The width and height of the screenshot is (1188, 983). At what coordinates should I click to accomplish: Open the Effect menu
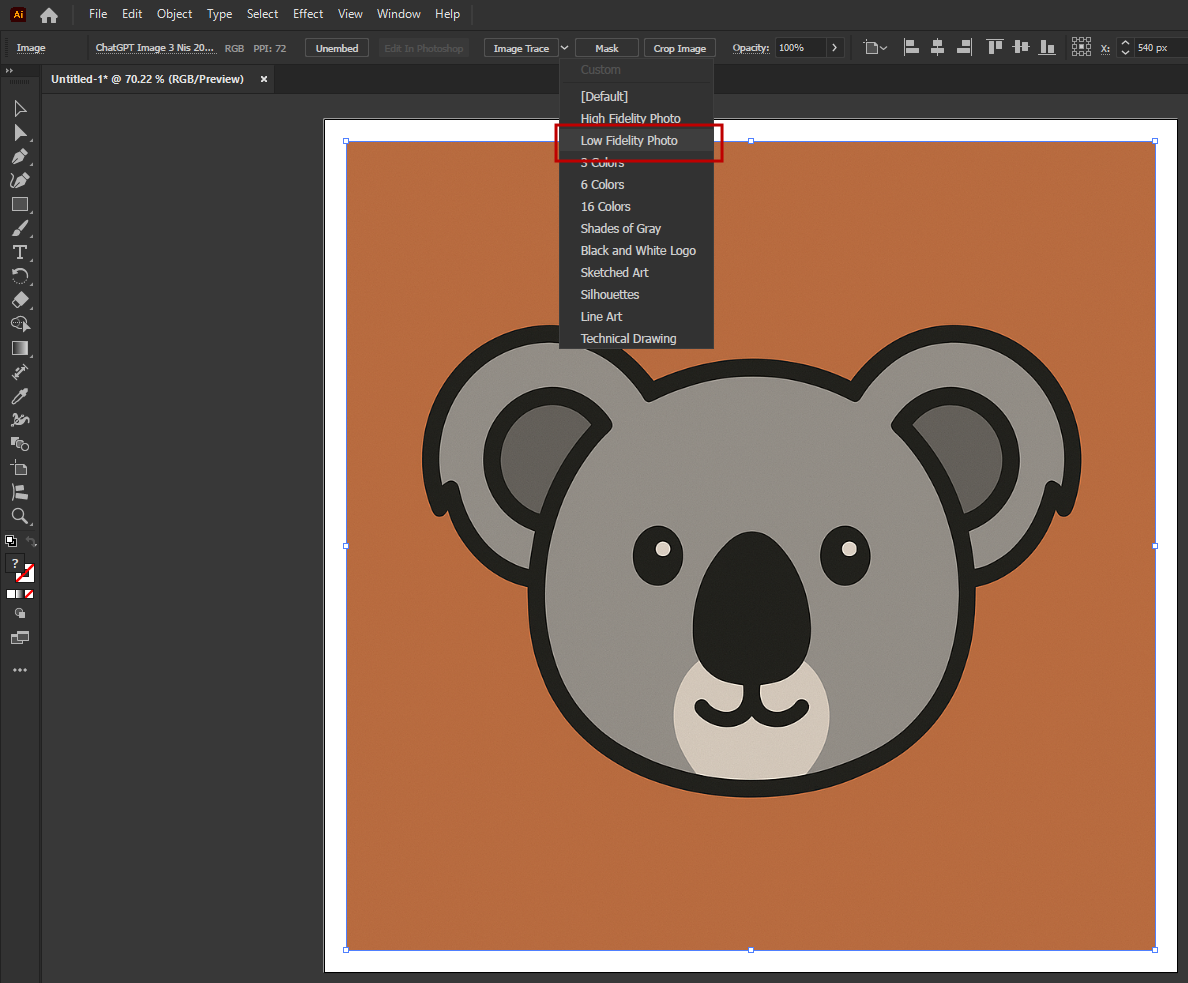click(x=308, y=14)
